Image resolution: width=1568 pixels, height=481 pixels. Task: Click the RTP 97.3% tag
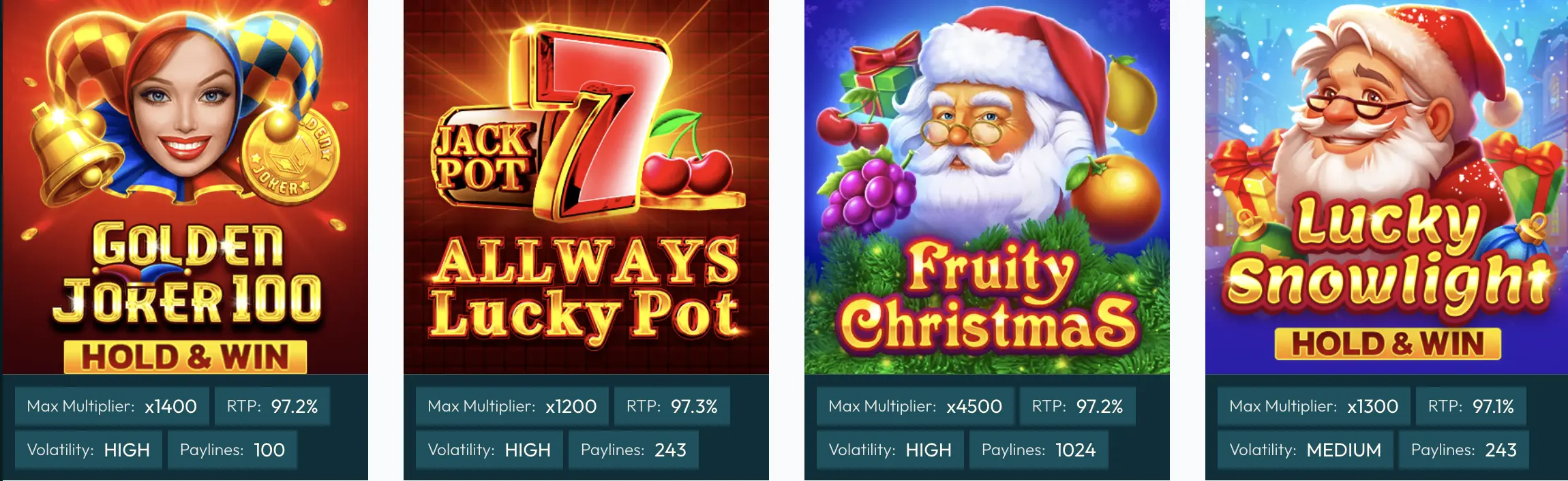672,407
